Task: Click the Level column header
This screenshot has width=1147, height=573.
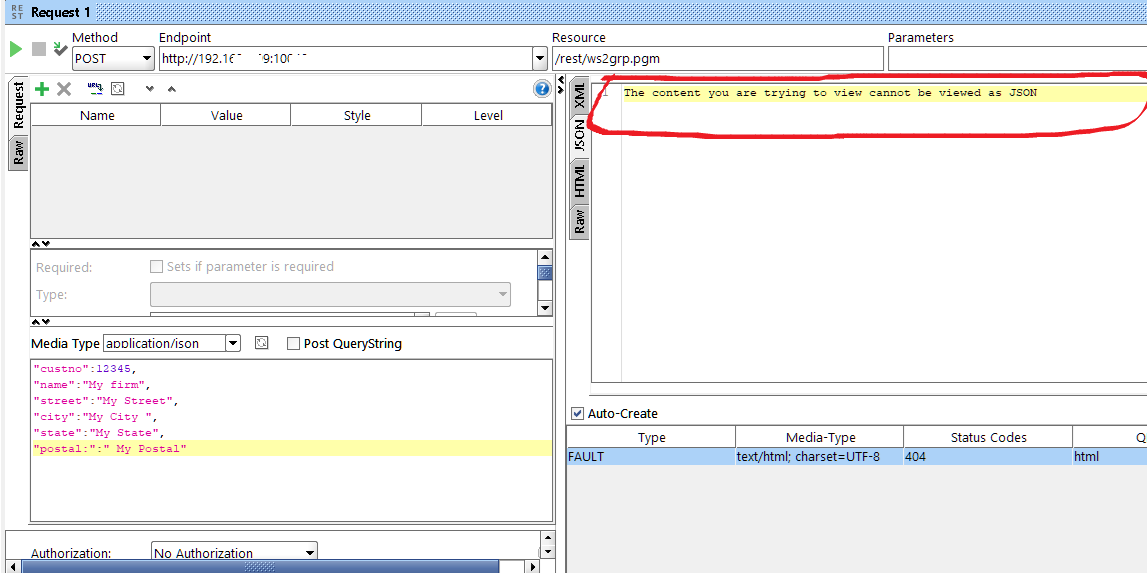Action: point(488,116)
